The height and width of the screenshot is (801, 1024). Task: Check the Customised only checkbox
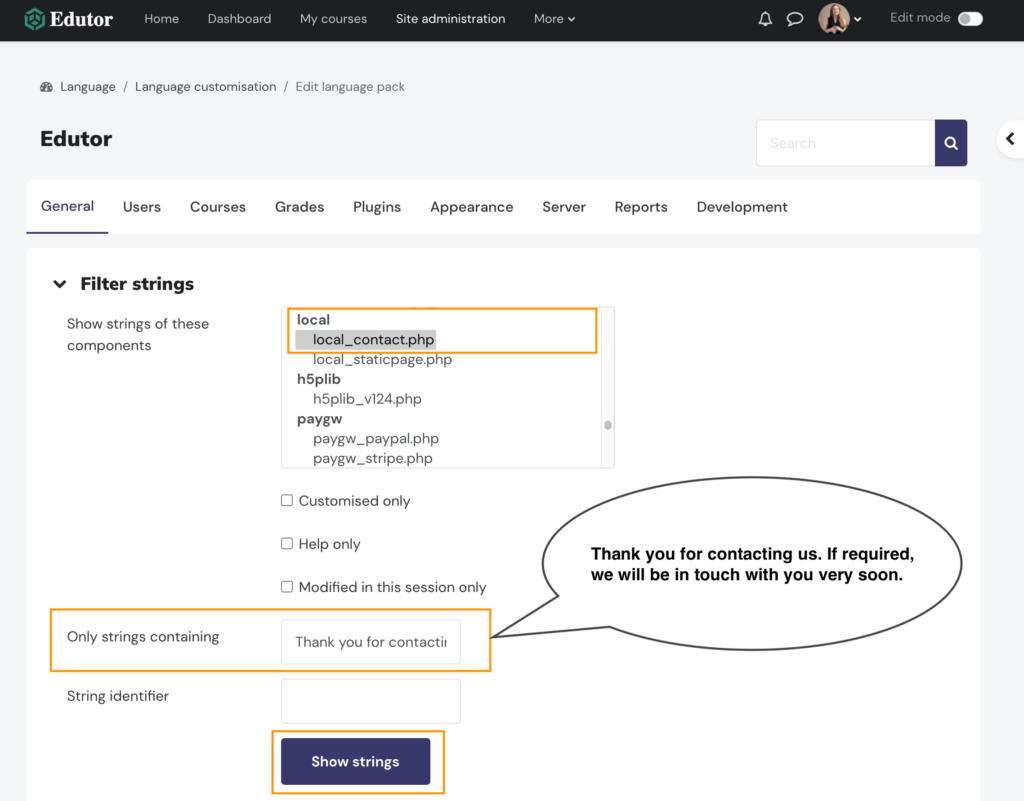point(286,500)
